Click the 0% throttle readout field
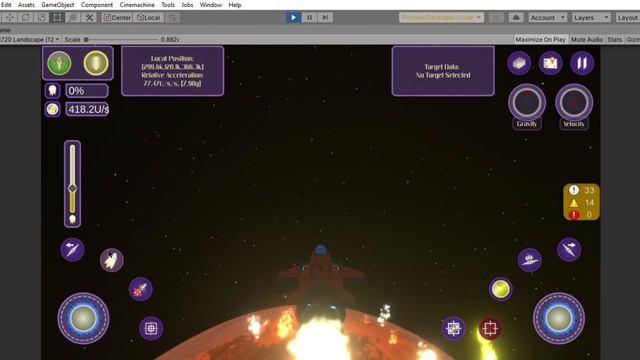640x360 pixels. point(87,91)
